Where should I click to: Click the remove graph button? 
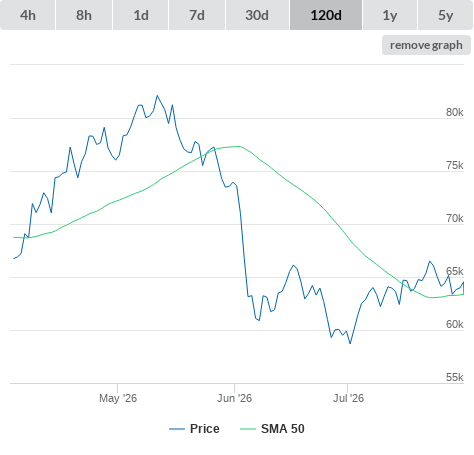426,45
